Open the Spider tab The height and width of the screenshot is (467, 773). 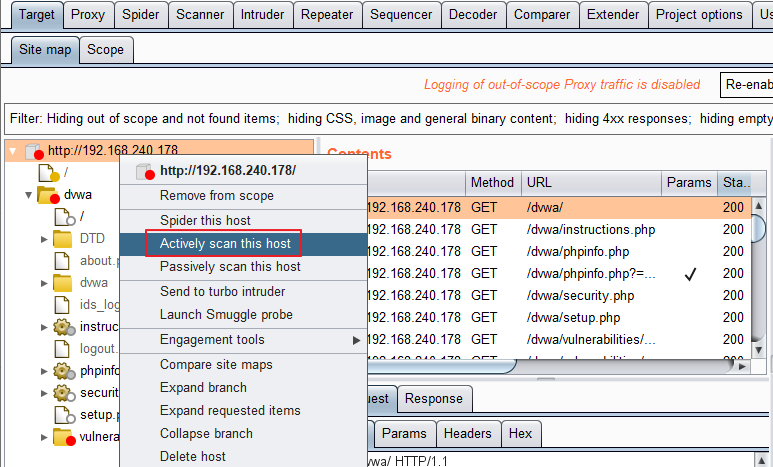pyautogui.click(x=141, y=15)
